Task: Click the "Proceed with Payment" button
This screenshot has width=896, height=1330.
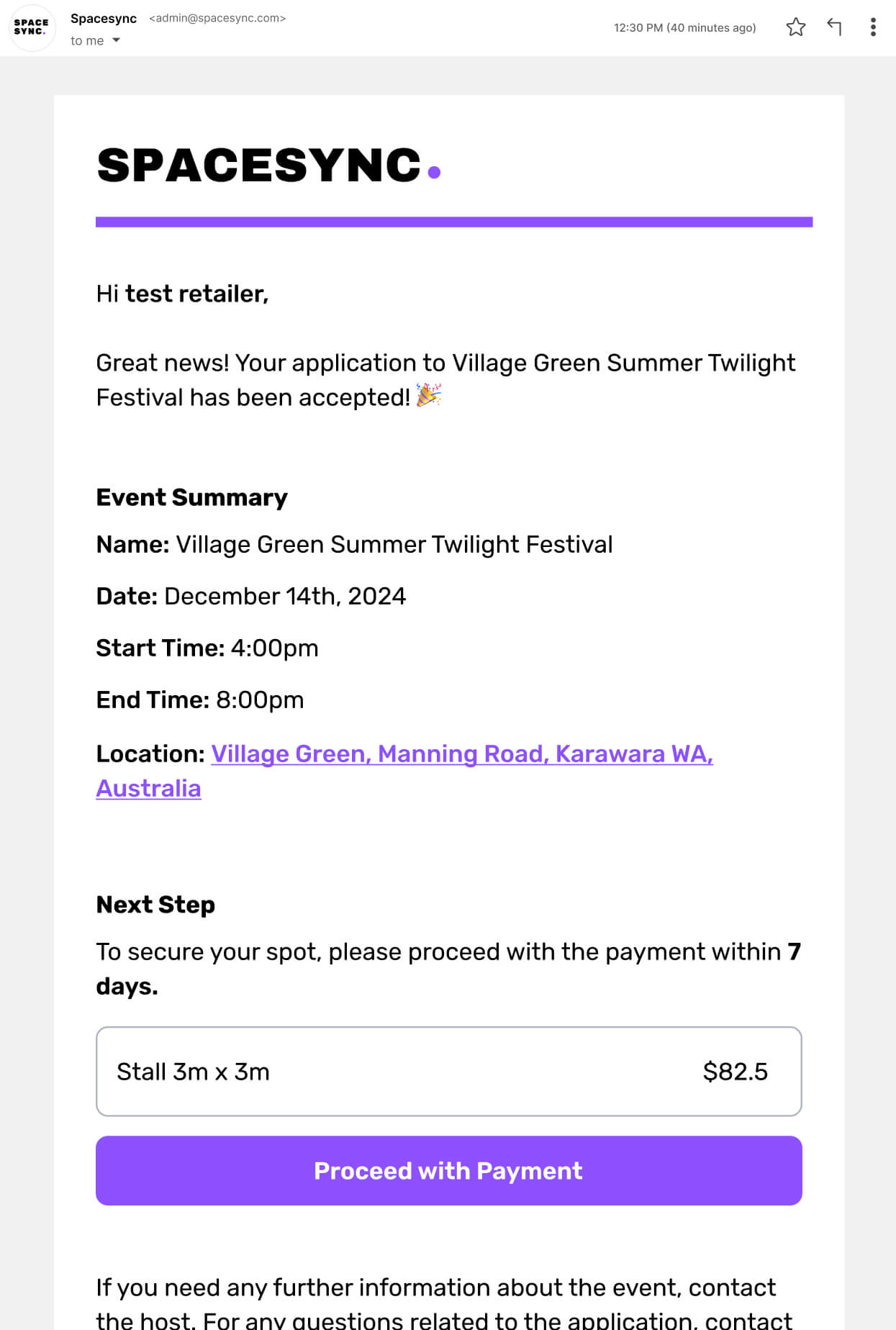Action: tap(448, 1170)
